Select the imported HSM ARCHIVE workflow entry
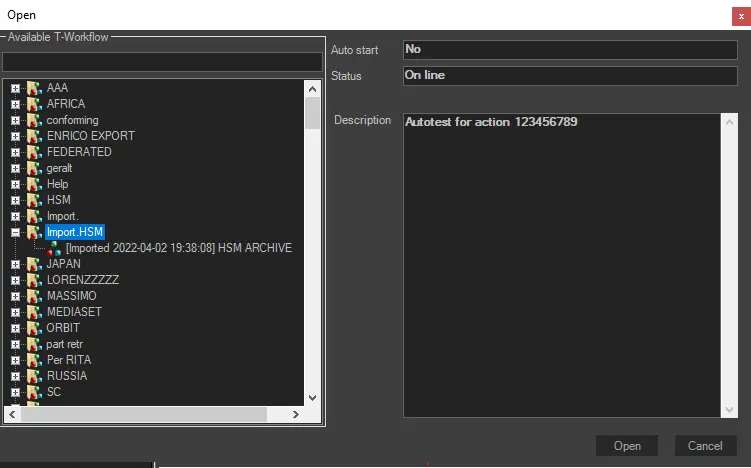This screenshot has height=468, width=751. pyautogui.click(x=178, y=248)
